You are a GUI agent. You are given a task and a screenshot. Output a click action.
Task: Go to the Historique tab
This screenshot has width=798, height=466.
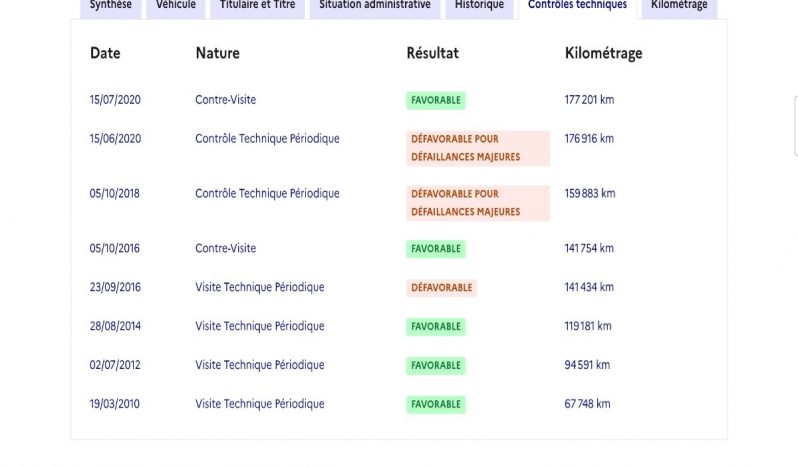pos(479,8)
